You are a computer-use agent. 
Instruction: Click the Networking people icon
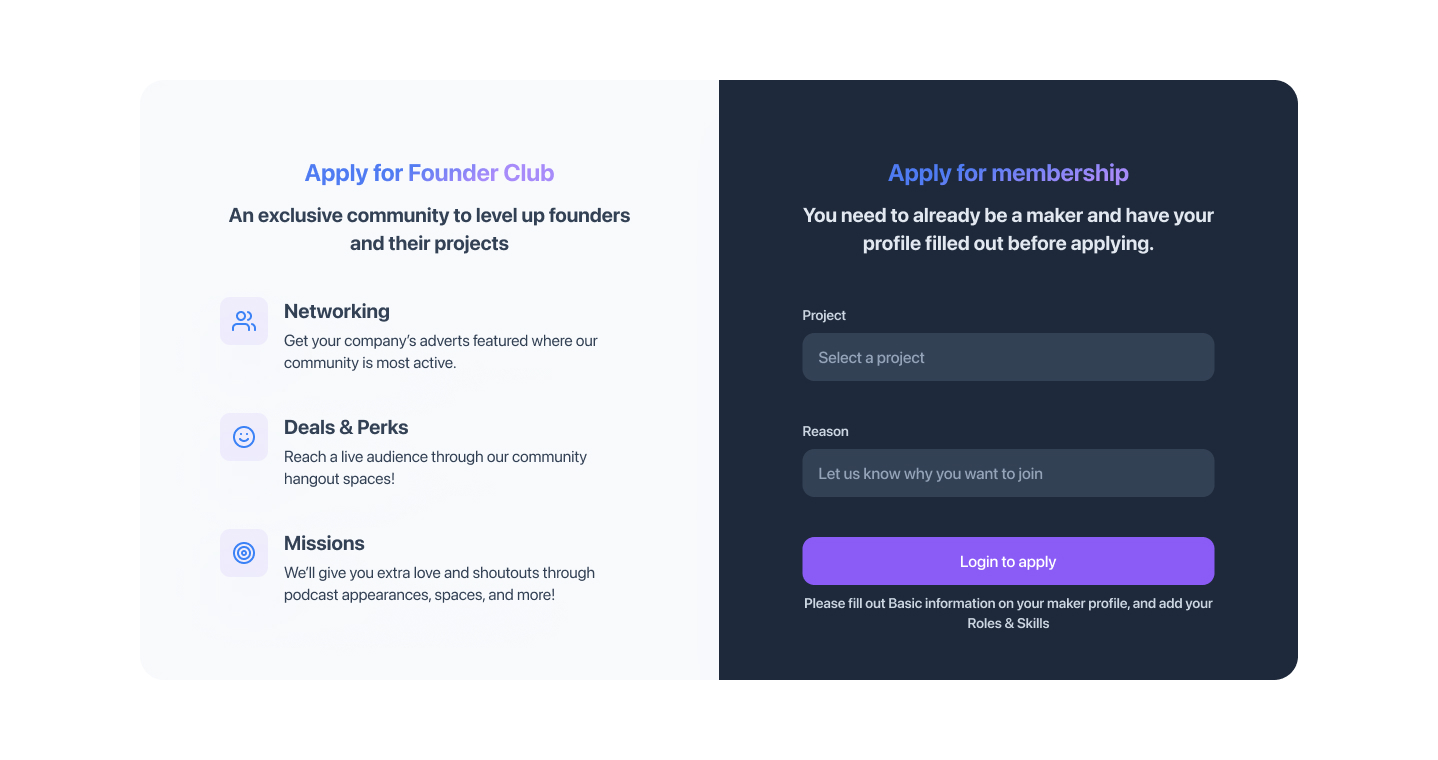(244, 321)
